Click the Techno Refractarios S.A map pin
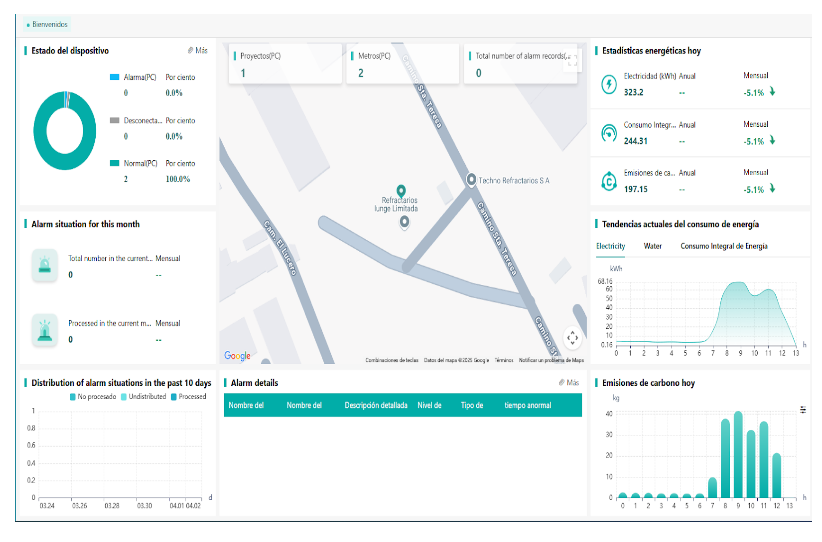 point(471,180)
